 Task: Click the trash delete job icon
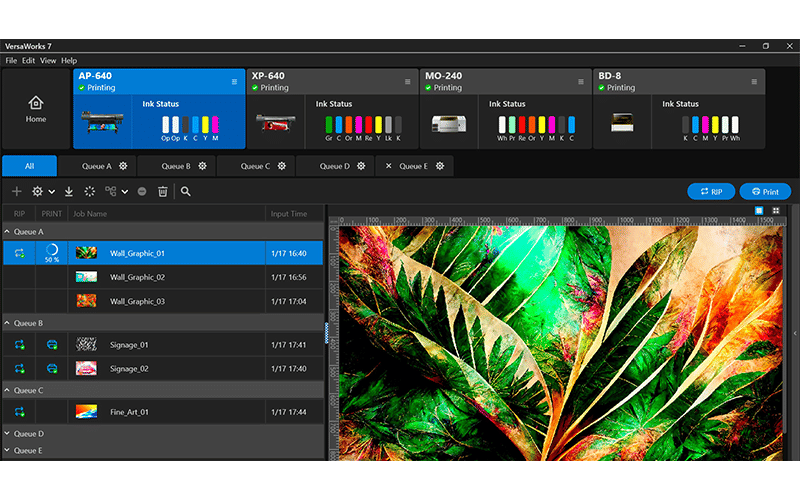coord(162,191)
